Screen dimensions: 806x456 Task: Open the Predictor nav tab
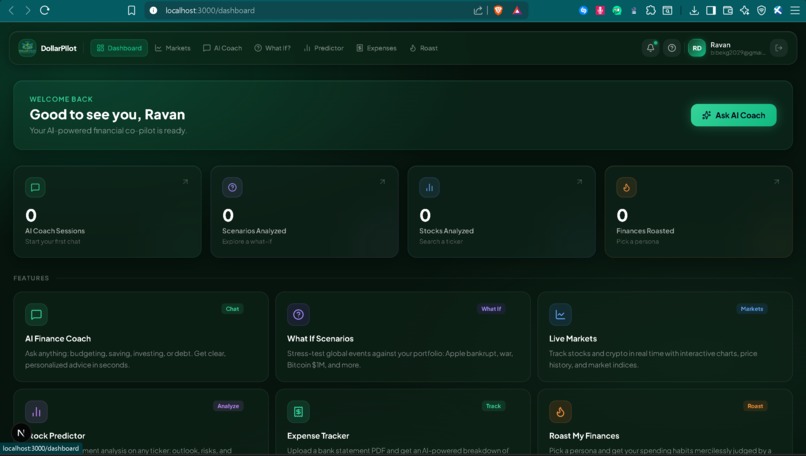tap(323, 48)
